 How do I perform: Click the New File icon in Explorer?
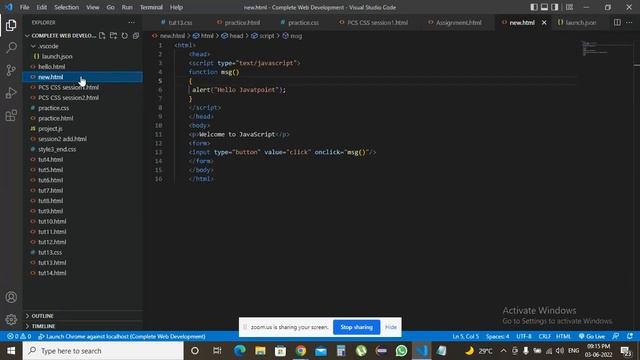point(102,36)
